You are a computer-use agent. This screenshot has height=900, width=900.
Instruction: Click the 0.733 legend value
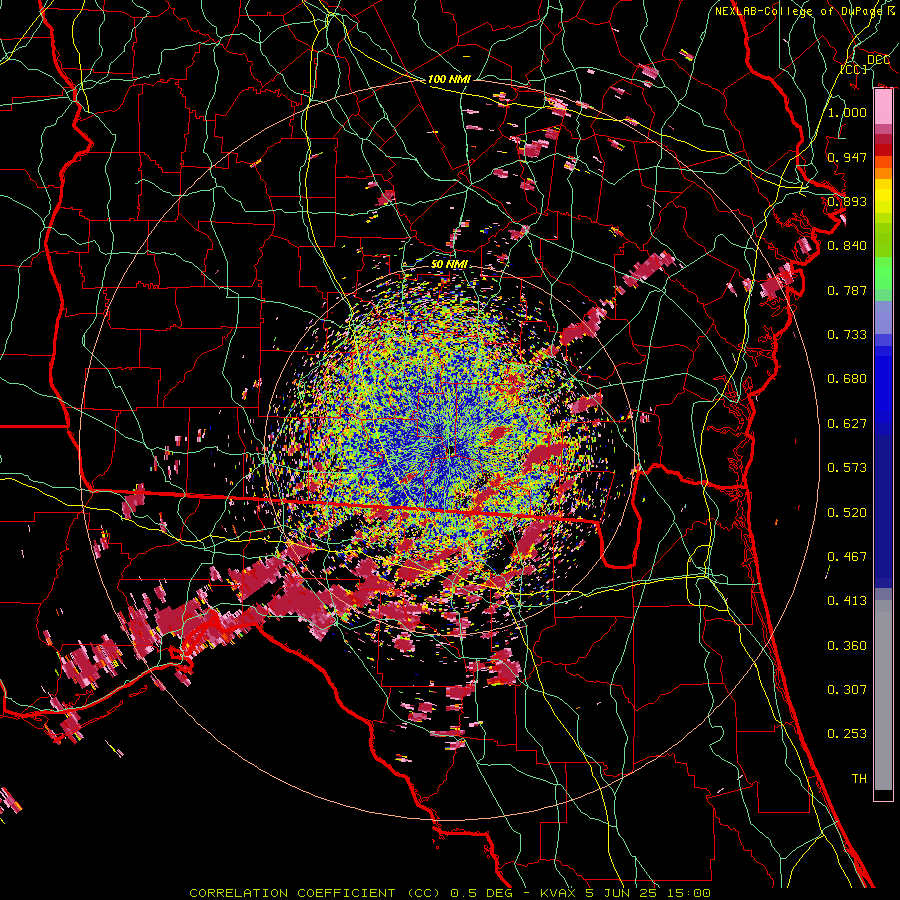click(847, 335)
